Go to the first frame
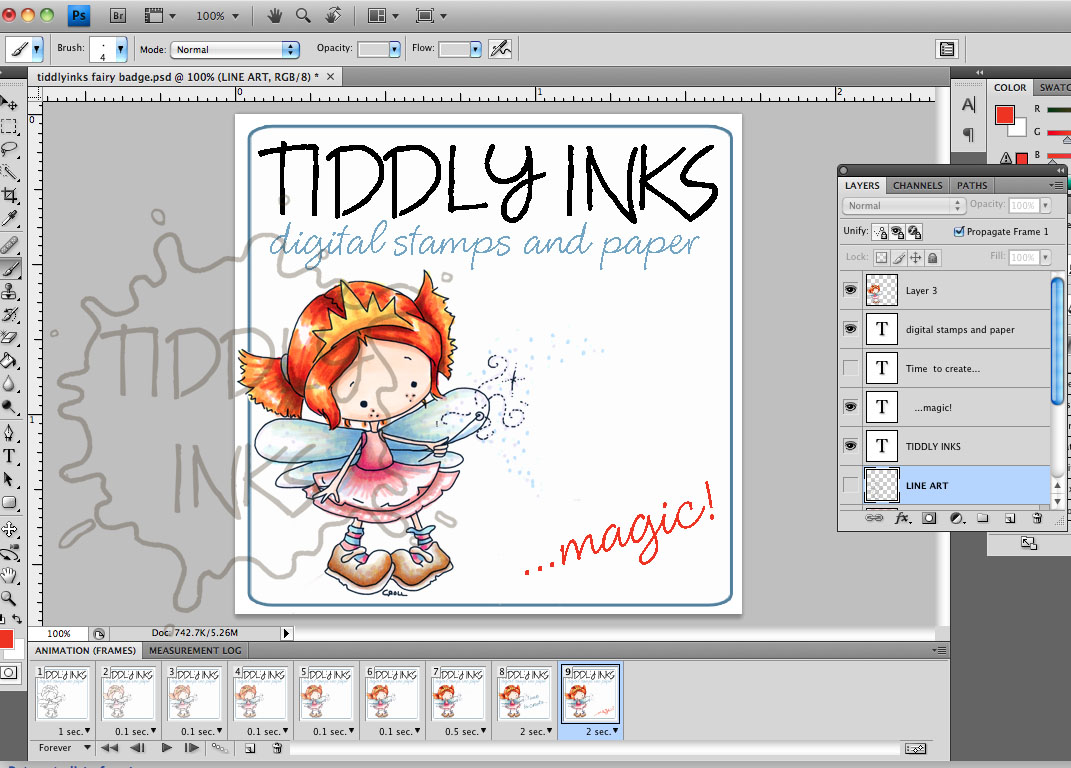 click(x=109, y=748)
